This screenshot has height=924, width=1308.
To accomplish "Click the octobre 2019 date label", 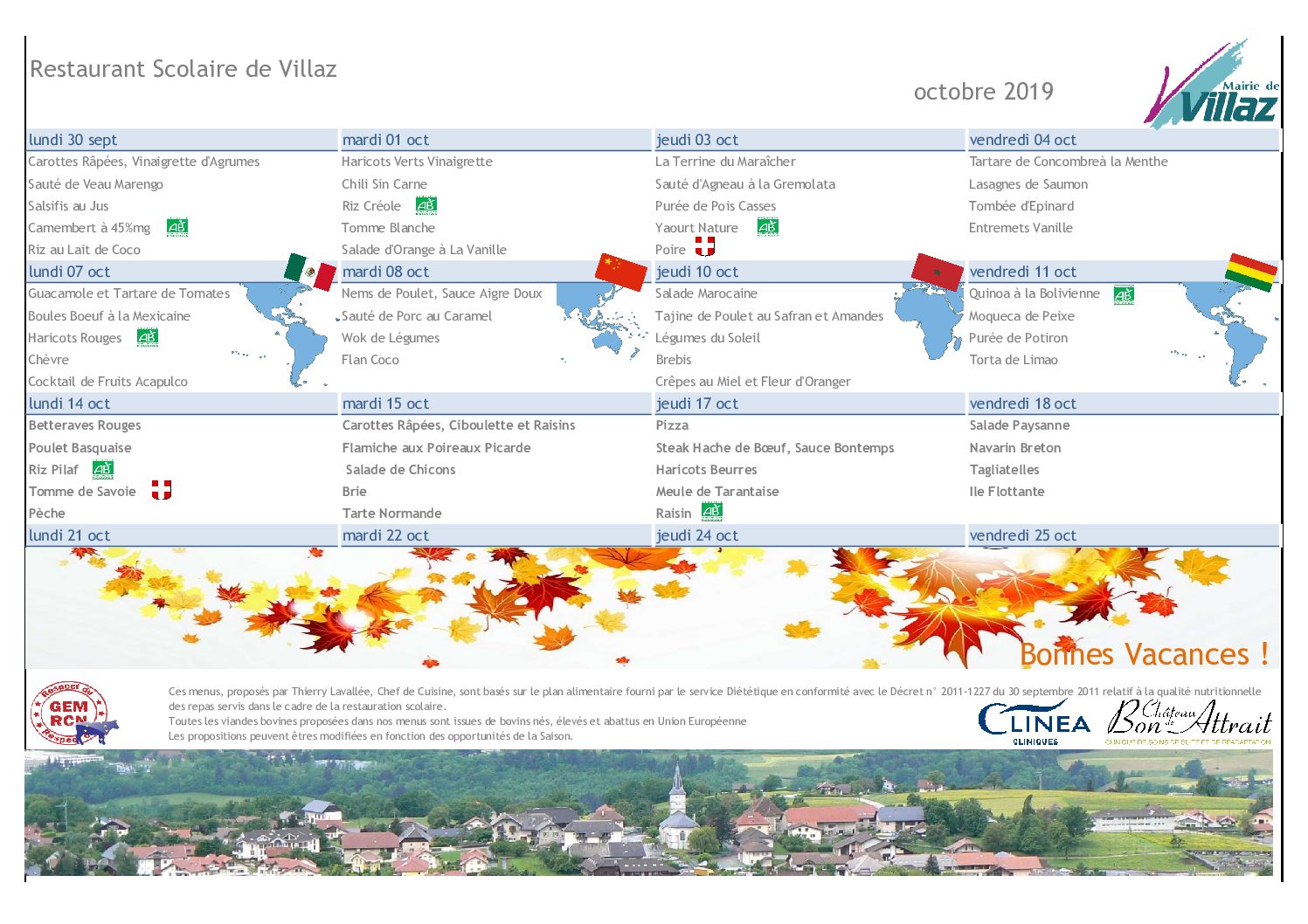I will pyautogui.click(x=984, y=92).
